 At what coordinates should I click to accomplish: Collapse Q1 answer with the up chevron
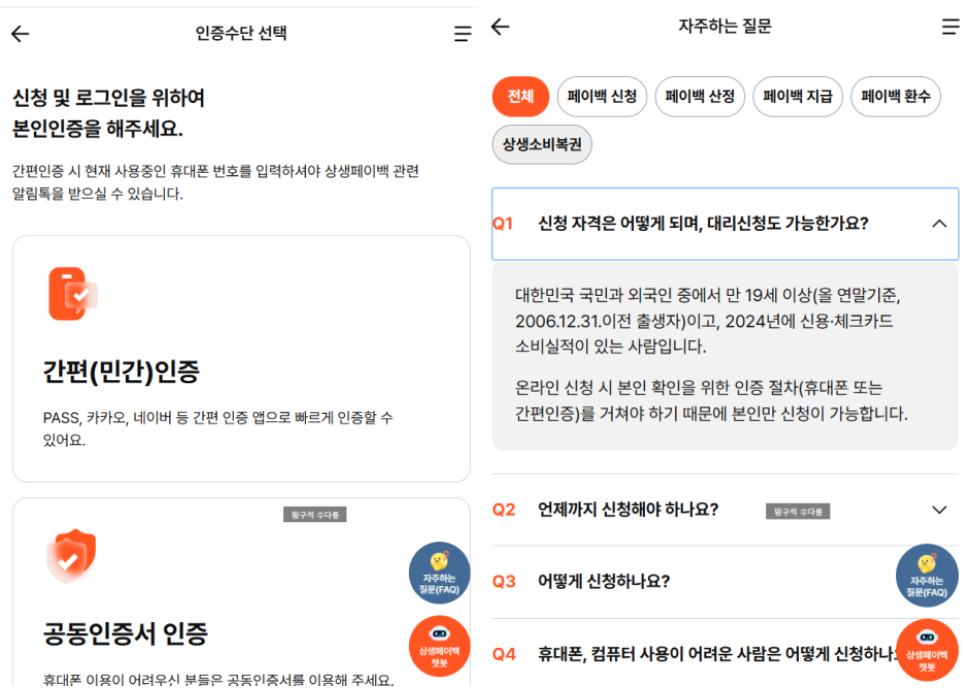[939, 224]
